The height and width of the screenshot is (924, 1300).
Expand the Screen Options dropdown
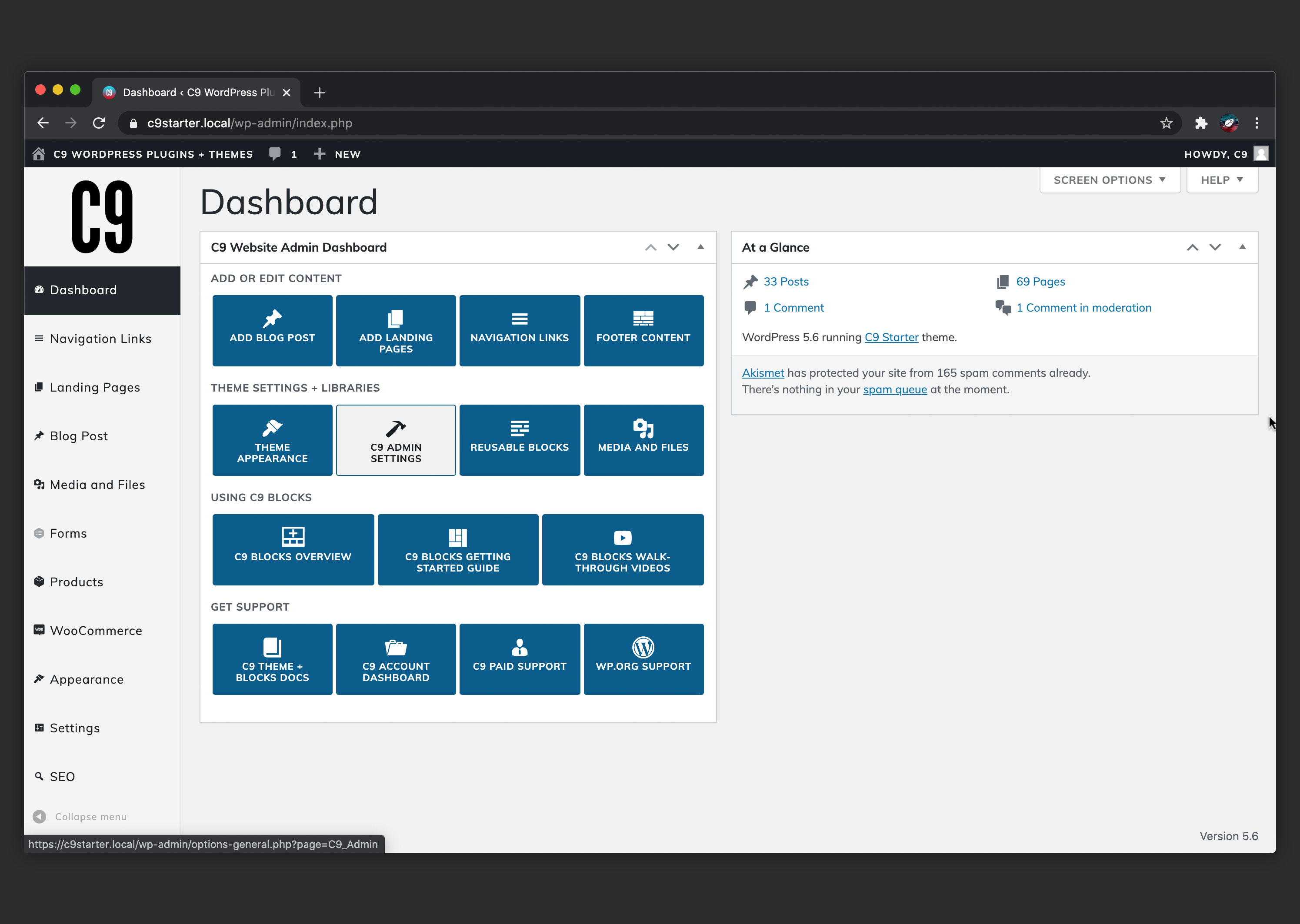1109,180
